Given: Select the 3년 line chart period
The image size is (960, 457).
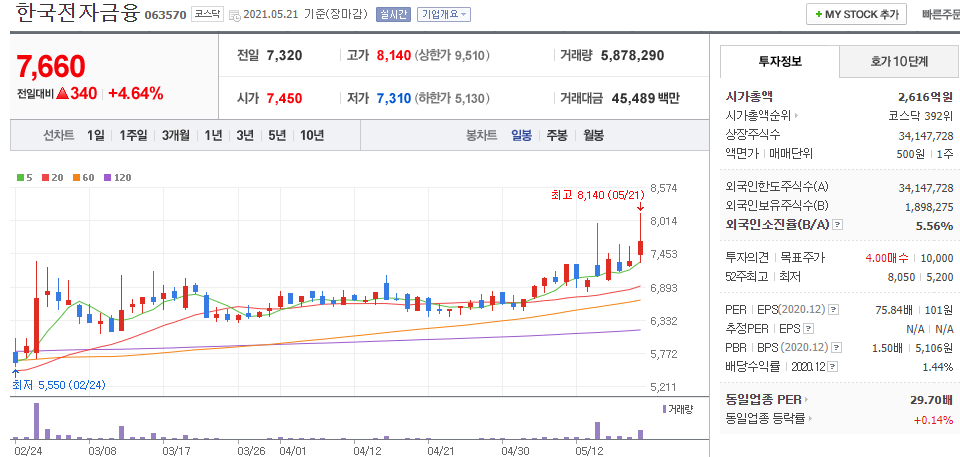Looking at the screenshot, I should point(245,135).
